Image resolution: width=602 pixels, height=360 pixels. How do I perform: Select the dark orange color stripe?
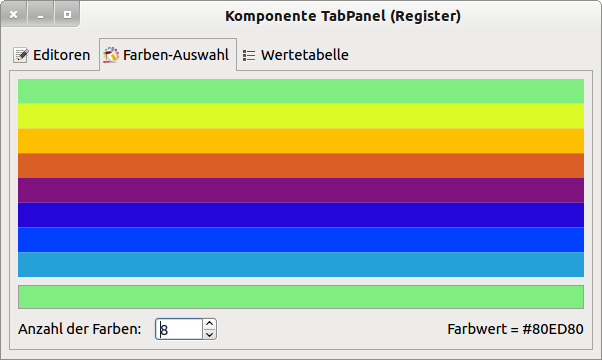(x=301, y=165)
